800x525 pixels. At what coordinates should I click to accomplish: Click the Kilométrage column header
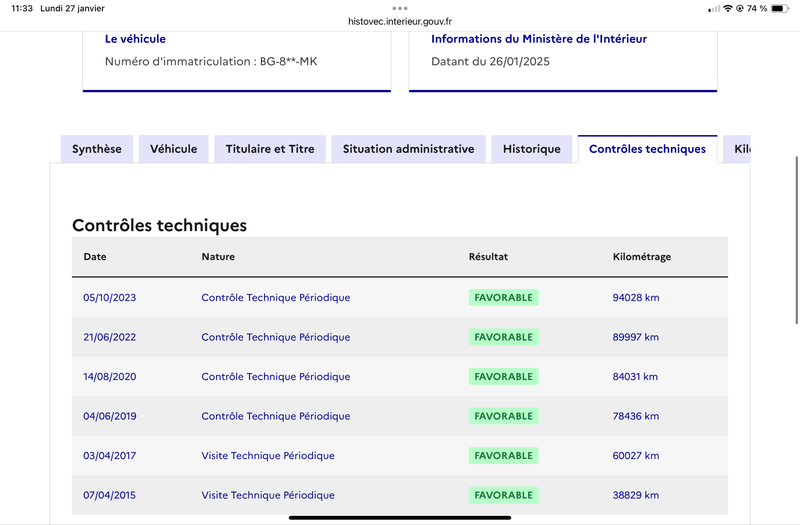coord(642,257)
